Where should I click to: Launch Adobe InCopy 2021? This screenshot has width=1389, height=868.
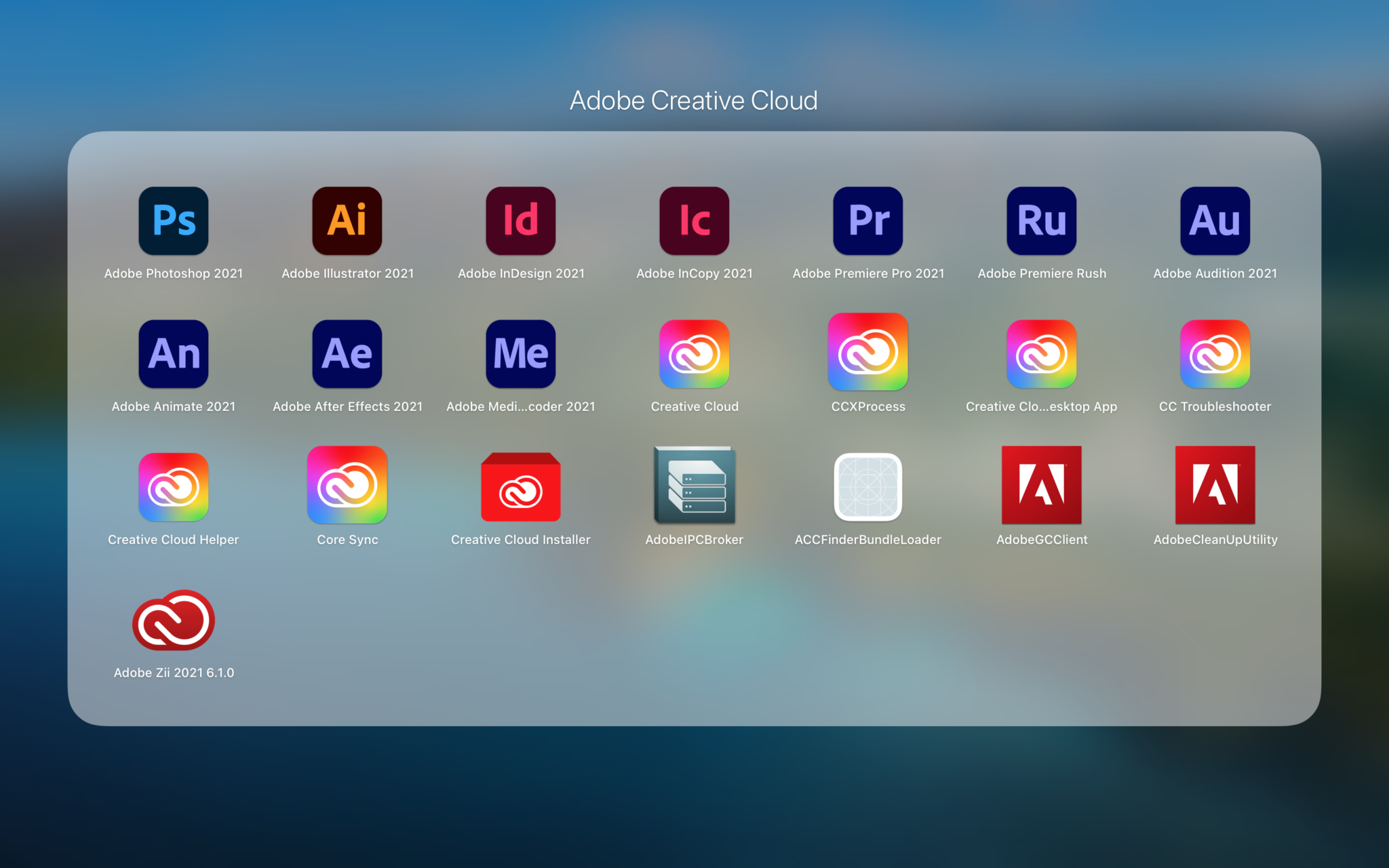(694, 221)
